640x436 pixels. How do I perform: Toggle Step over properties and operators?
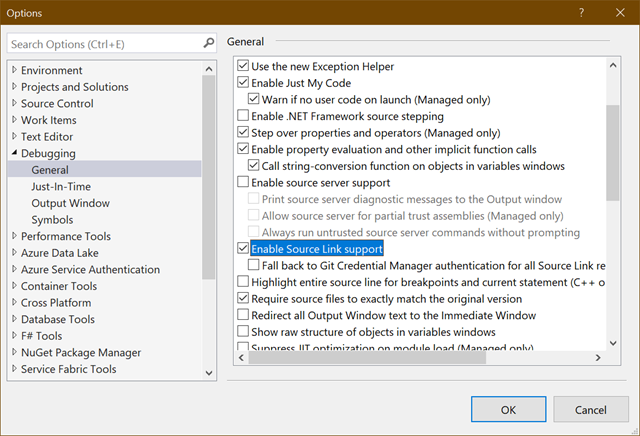[243, 132]
